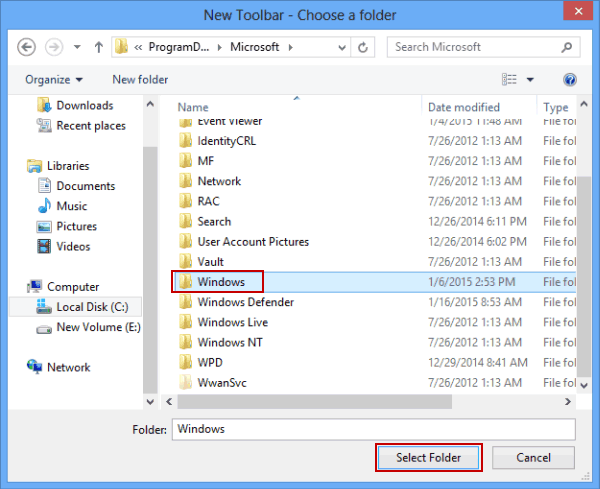Click the Vault folder icon

[x=186, y=261]
